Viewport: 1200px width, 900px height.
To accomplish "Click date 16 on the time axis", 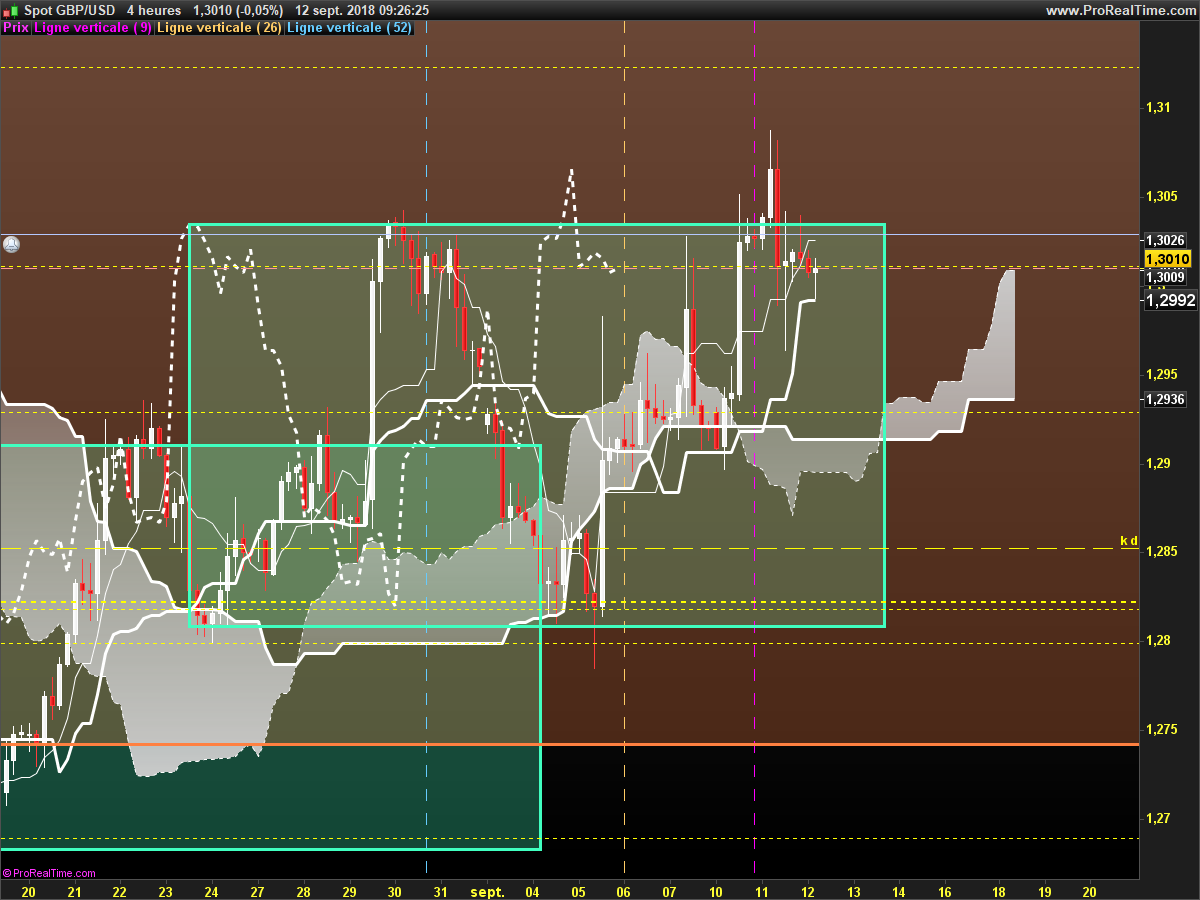I will coord(945,890).
